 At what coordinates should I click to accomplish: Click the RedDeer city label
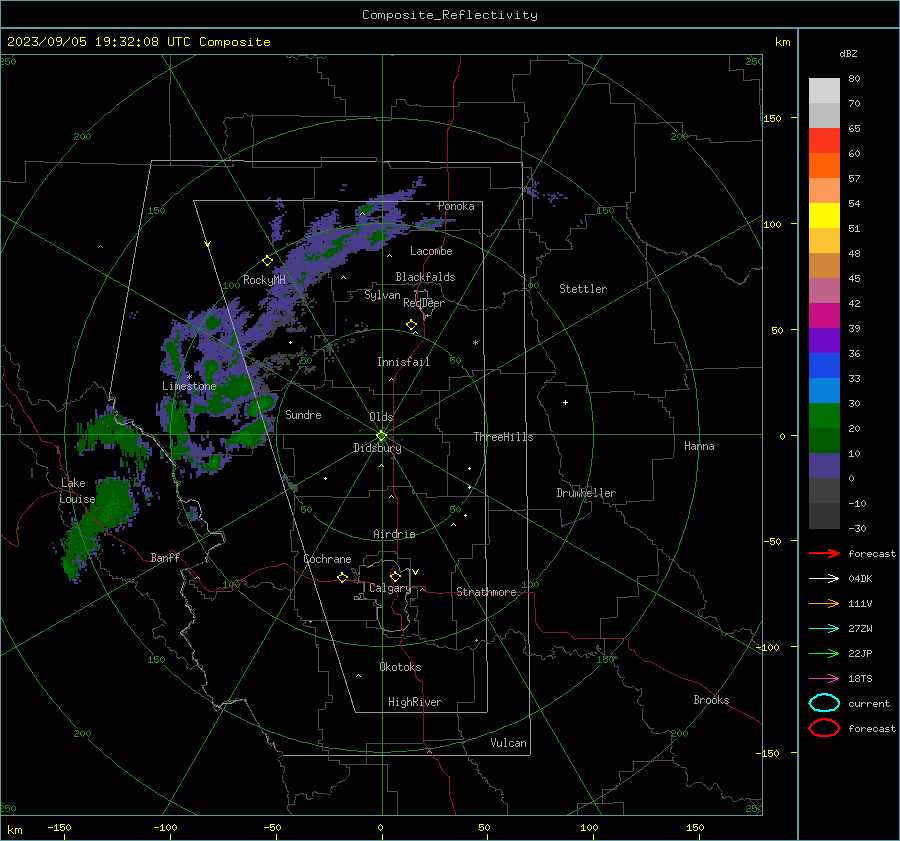[424, 303]
